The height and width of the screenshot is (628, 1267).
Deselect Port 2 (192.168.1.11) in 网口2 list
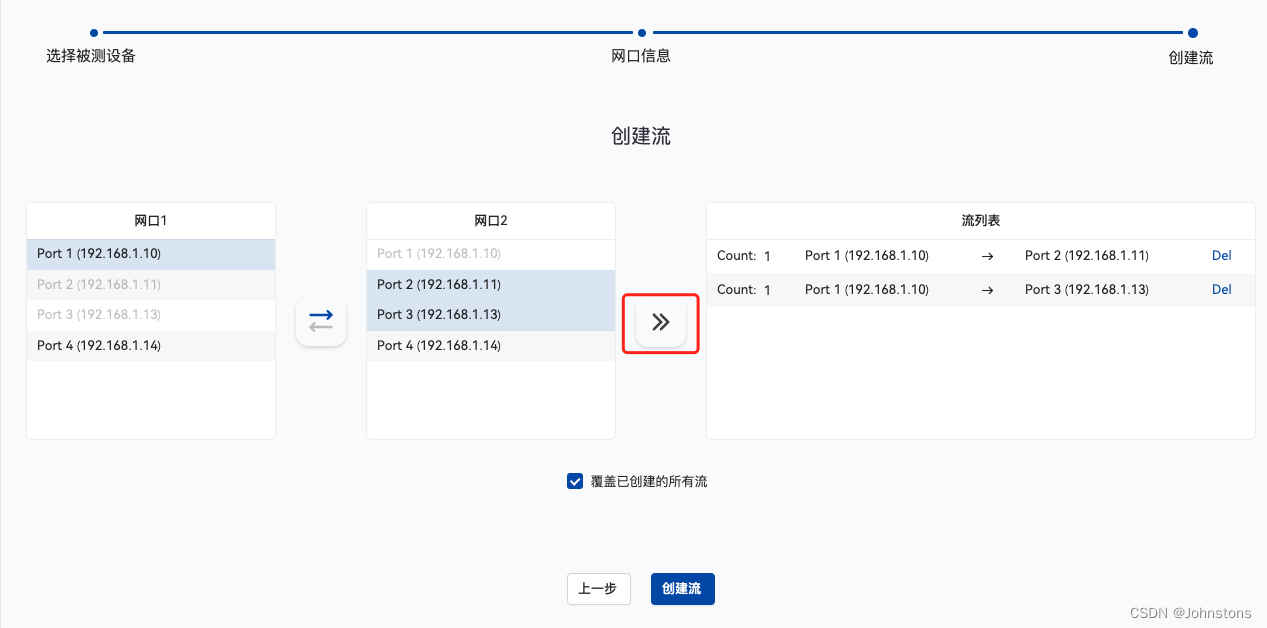490,284
